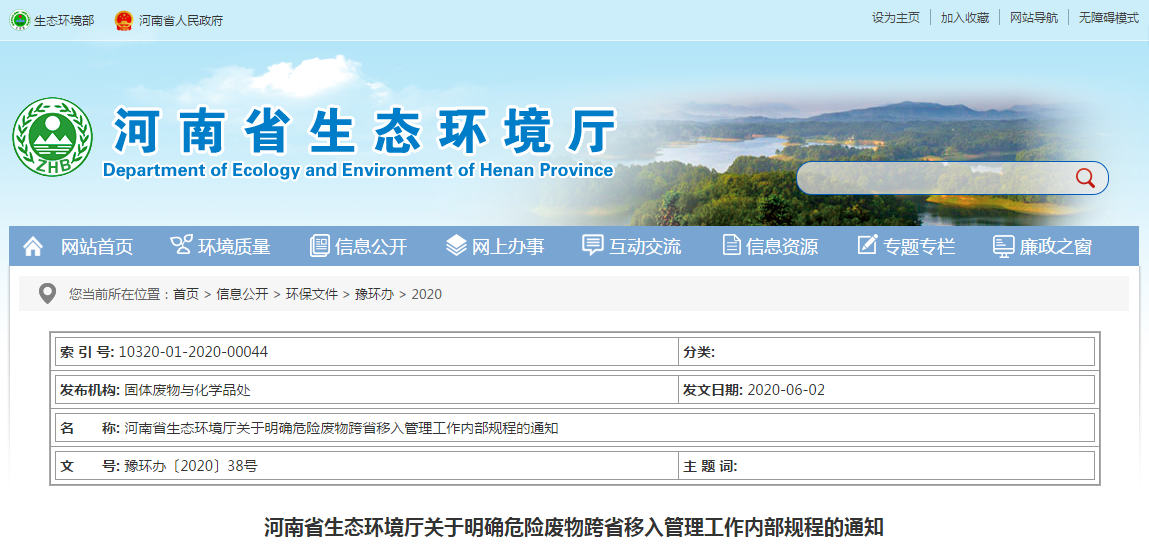Go to 信息公开 in breadcrumb
The width and height of the screenshot is (1149, 559).
point(243,295)
